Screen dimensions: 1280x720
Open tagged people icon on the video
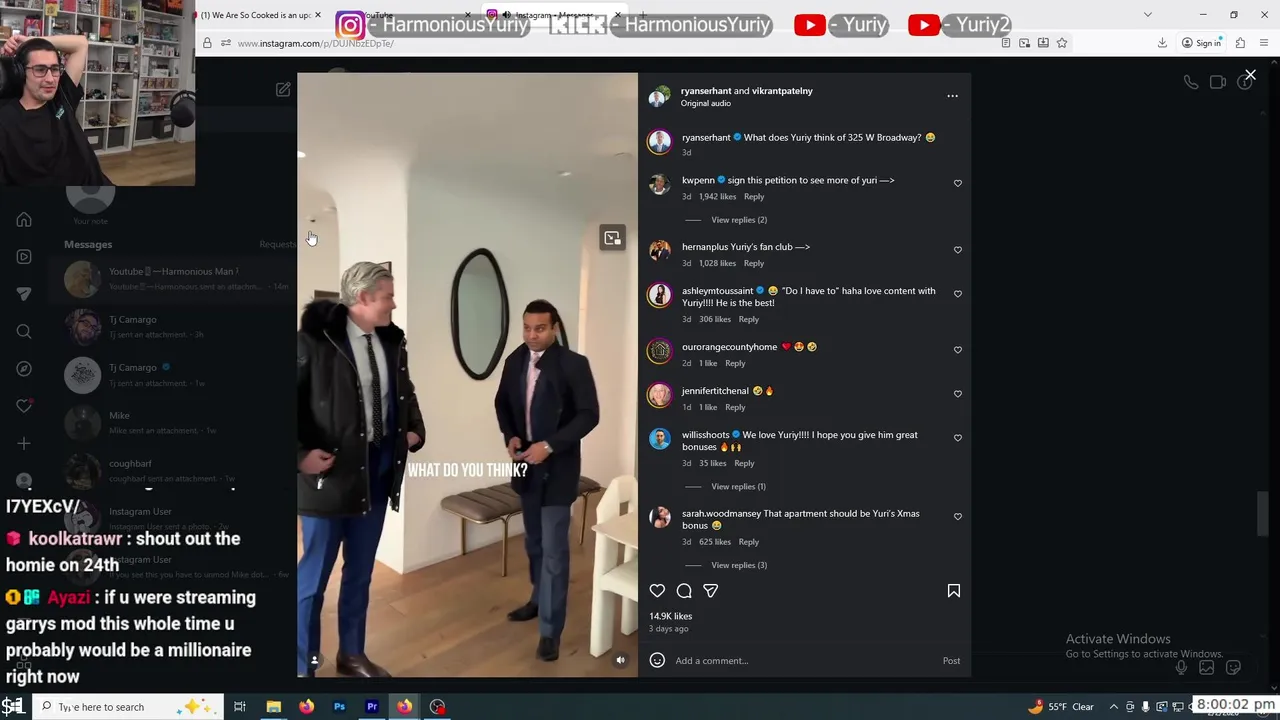click(x=314, y=660)
